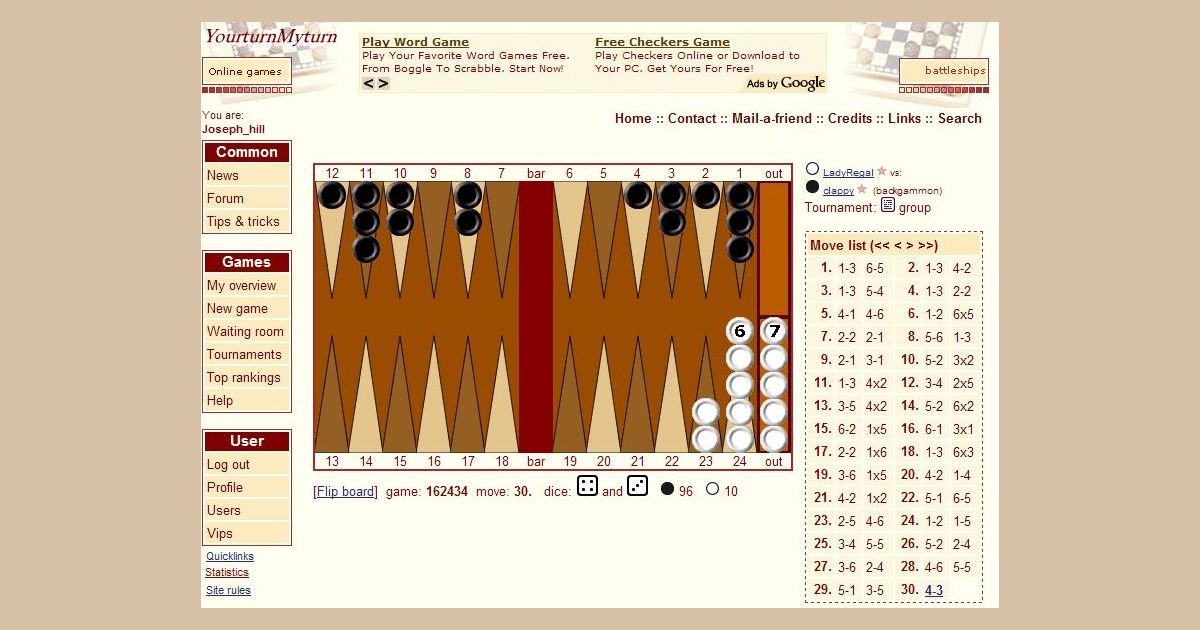The width and height of the screenshot is (1200, 630).
Task: Open Links in top navigation
Action: click(905, 118)
